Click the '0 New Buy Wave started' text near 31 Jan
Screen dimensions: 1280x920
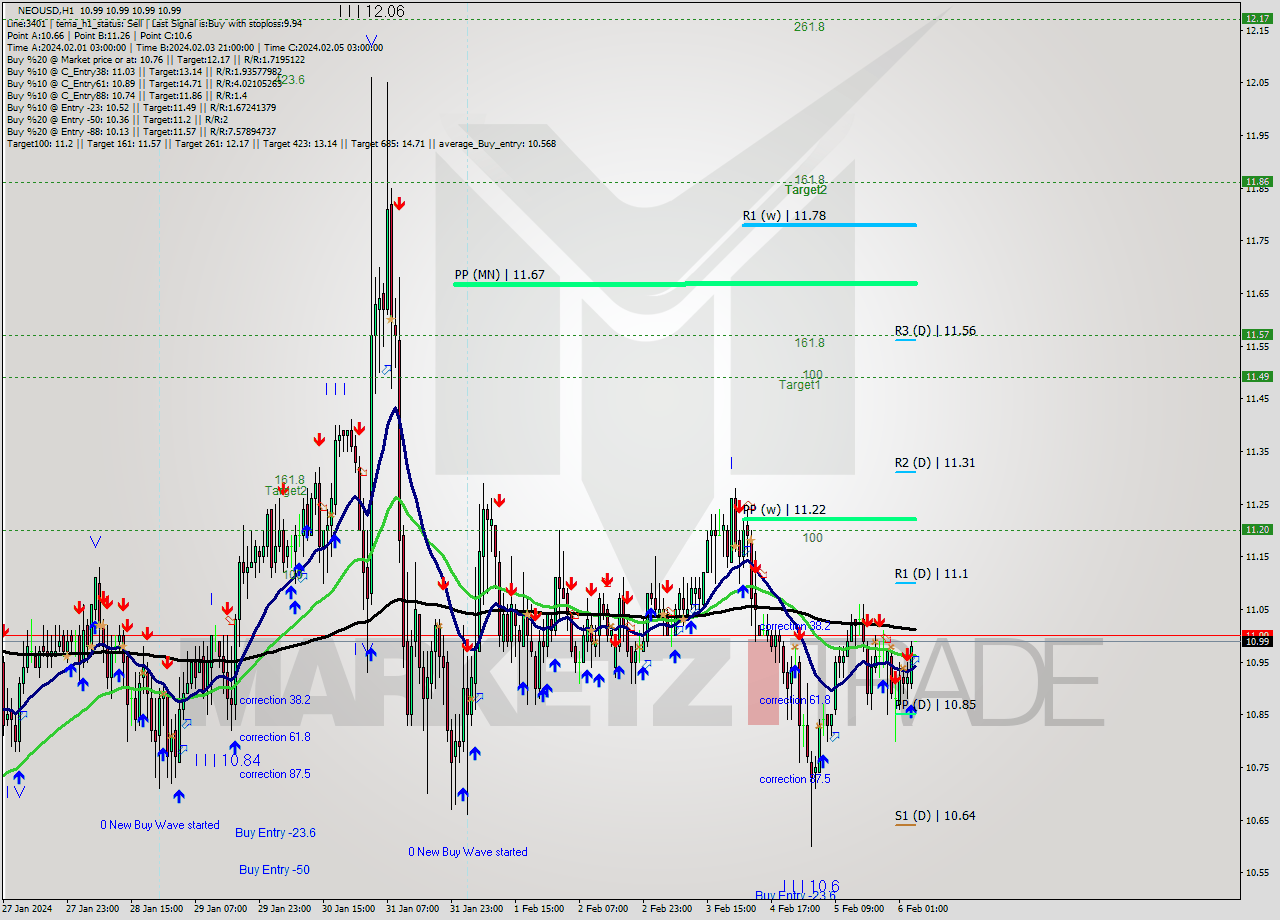[x=467, y=852]
